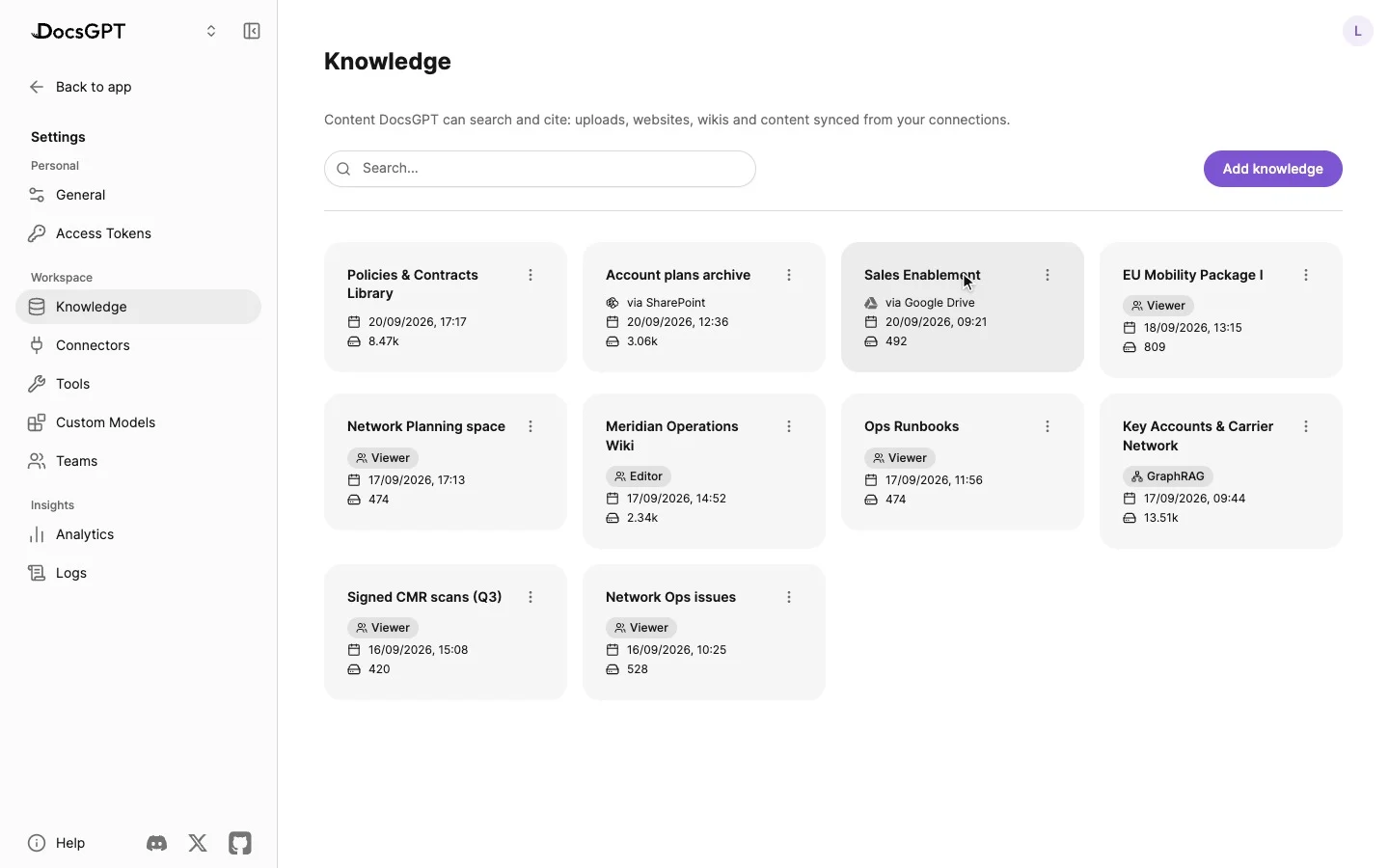Click Viewer badge on Signed CMR scans
This screenshot has width=1389, height=868.
coord(383,628)
